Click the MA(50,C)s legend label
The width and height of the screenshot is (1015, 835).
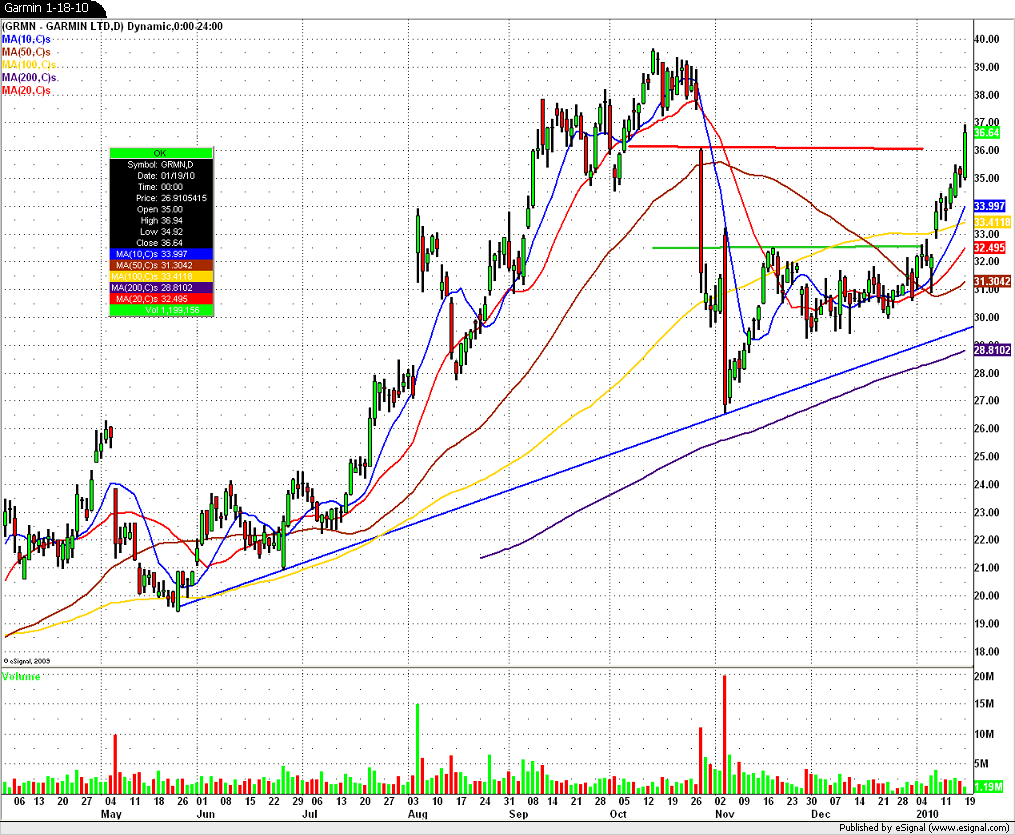coord(27,52)
